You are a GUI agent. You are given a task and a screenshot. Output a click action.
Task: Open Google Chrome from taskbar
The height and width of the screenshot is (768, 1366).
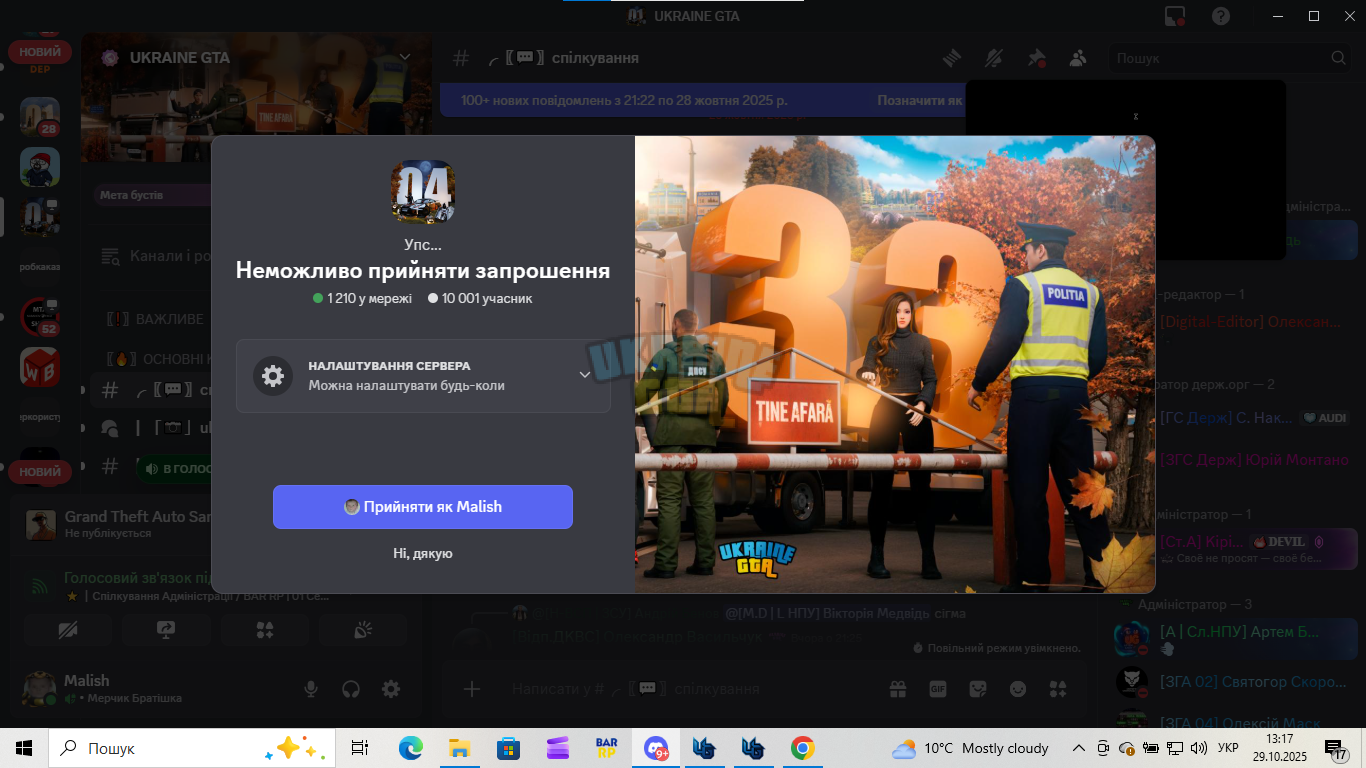point(802,748)
